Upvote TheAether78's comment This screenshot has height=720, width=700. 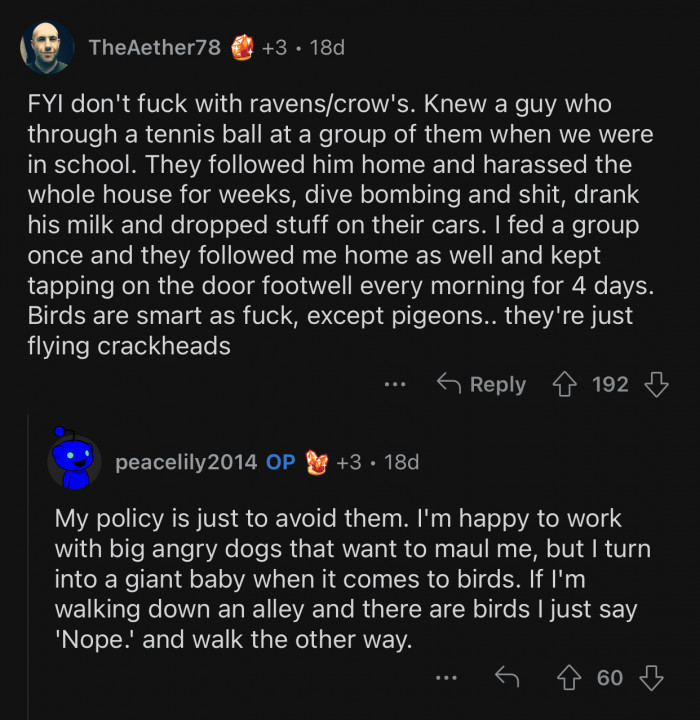click(563, 384)
